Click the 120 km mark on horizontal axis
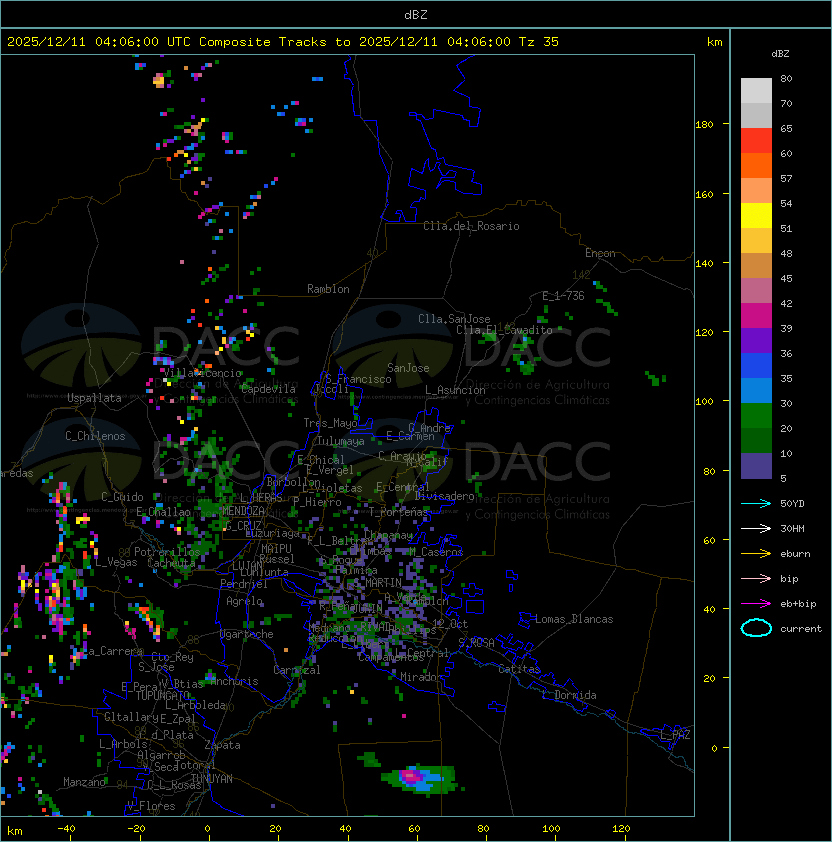The height and width of the screenshot is (842, 832). click(x=621, y=829)
